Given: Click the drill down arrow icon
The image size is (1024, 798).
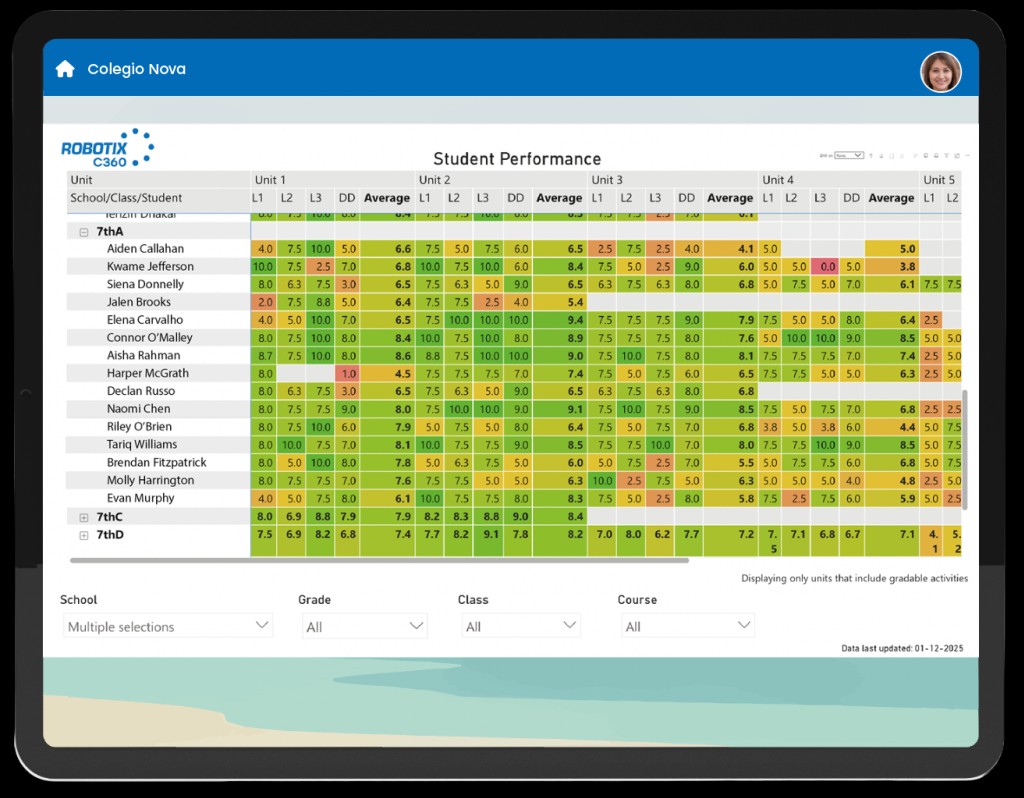Looking at the screenshot, I should pos(881,156).
